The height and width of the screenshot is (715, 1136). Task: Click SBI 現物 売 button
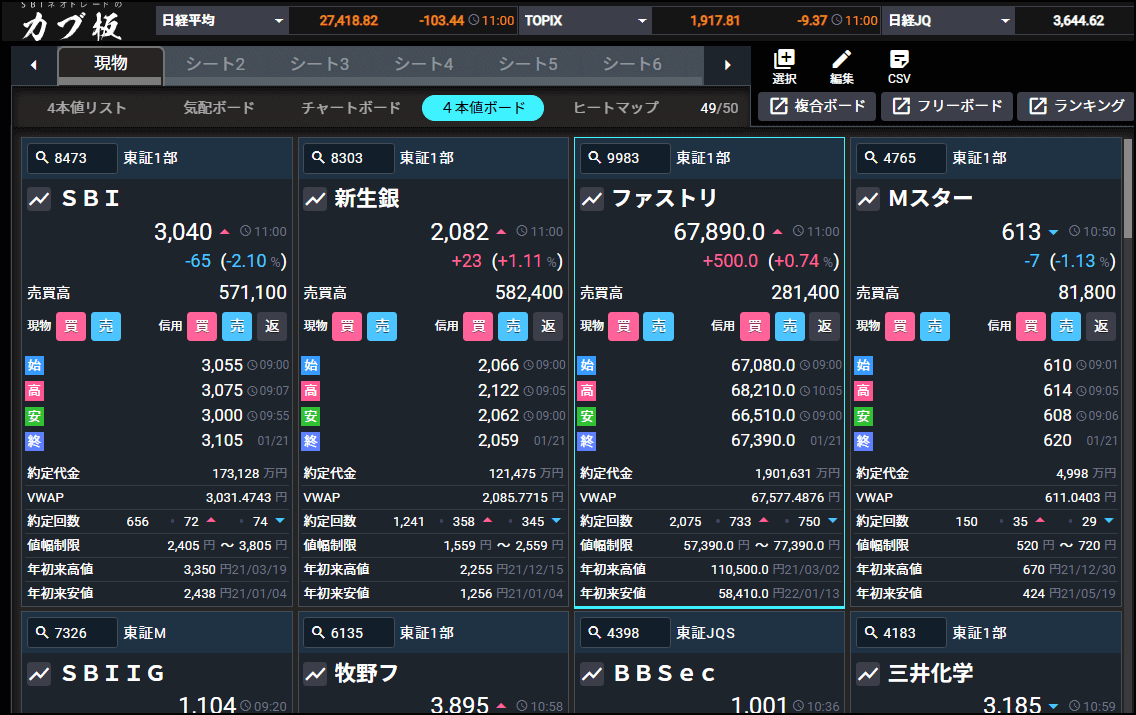pos(106,326)
